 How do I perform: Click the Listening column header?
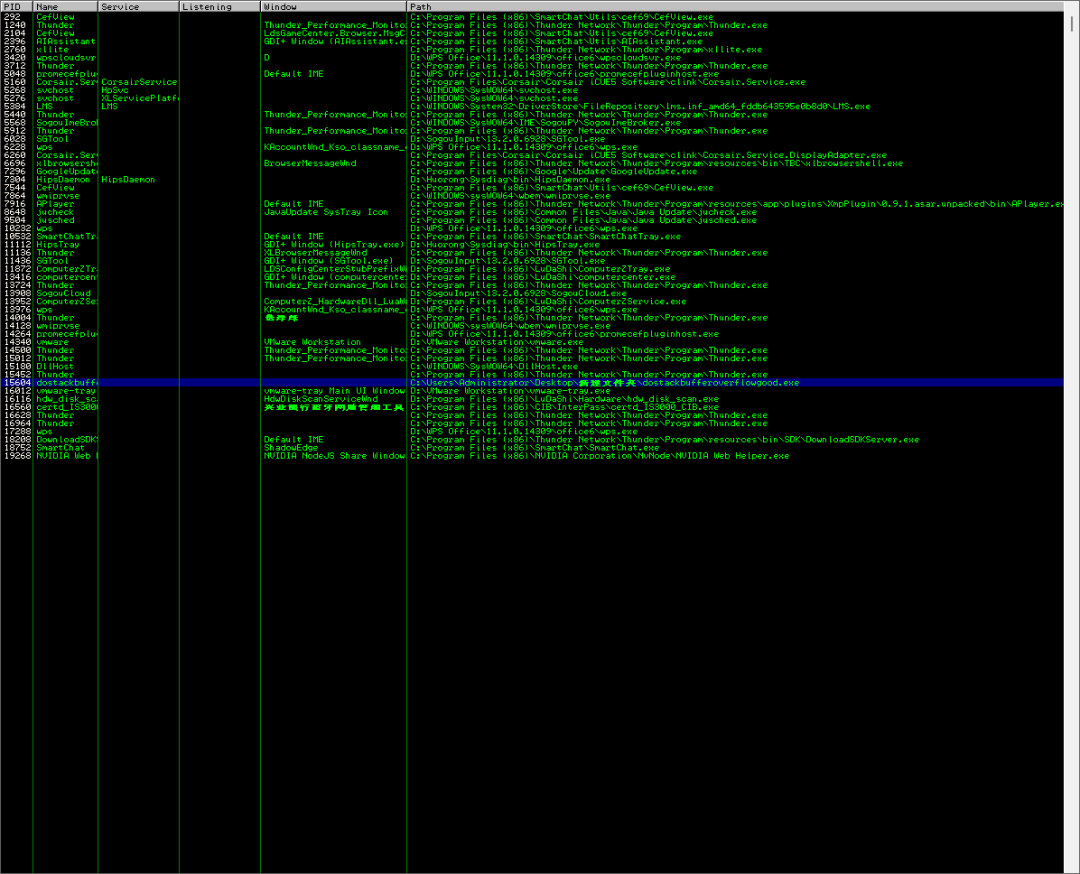tap(220, 6)
